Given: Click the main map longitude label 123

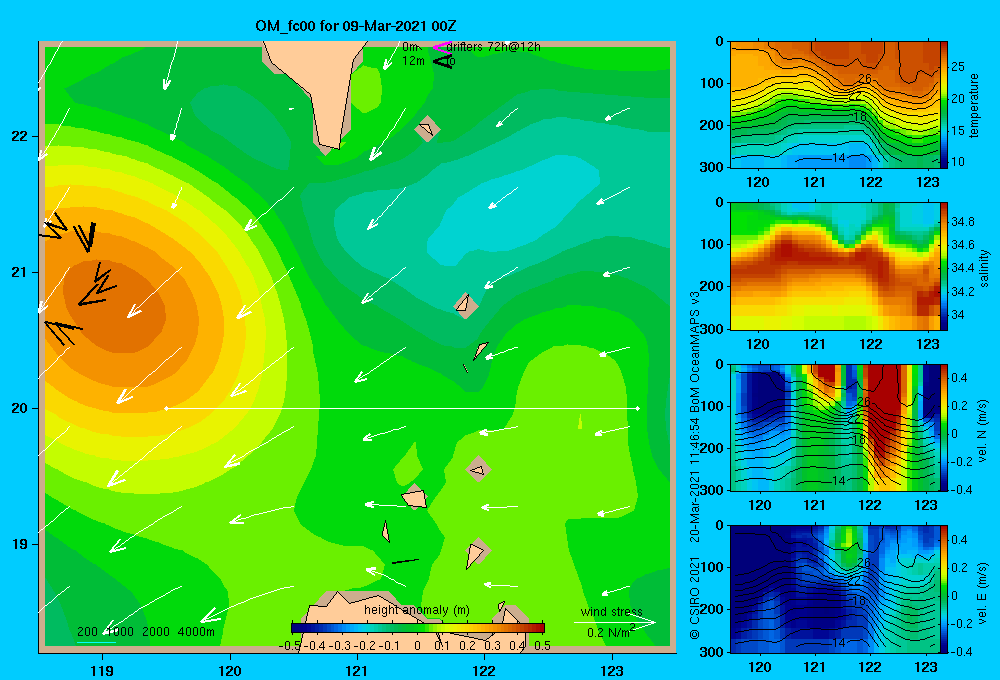Looking at the screenshot, I should [612, 670].
